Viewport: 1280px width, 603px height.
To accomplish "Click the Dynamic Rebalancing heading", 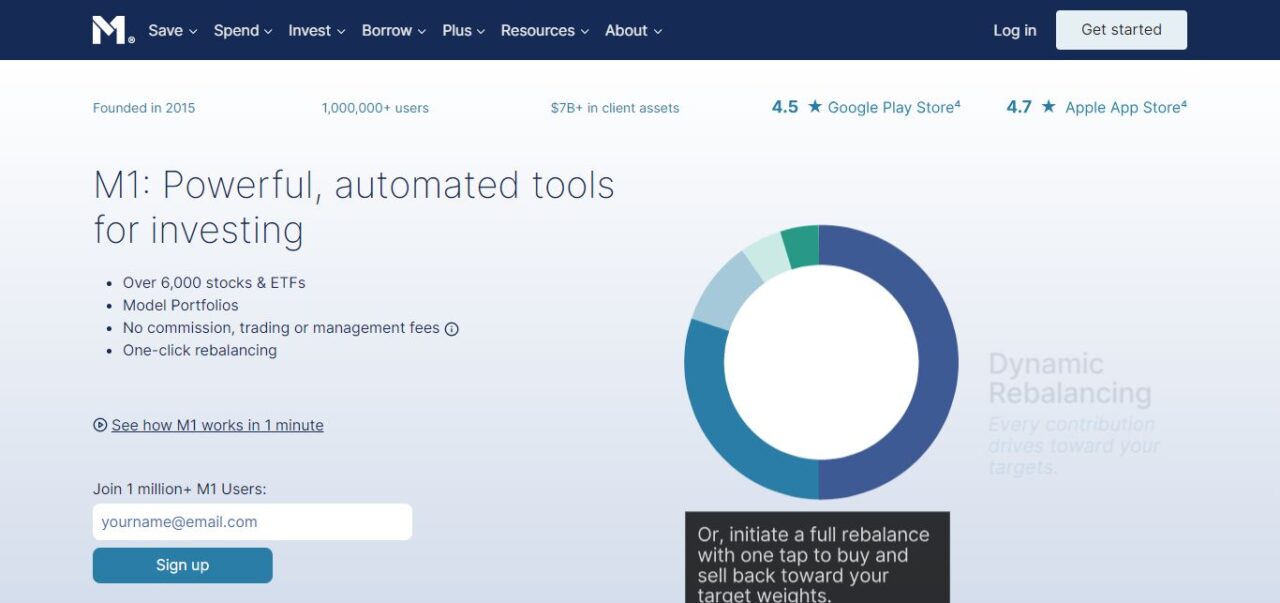I will tap(1070, 378).
